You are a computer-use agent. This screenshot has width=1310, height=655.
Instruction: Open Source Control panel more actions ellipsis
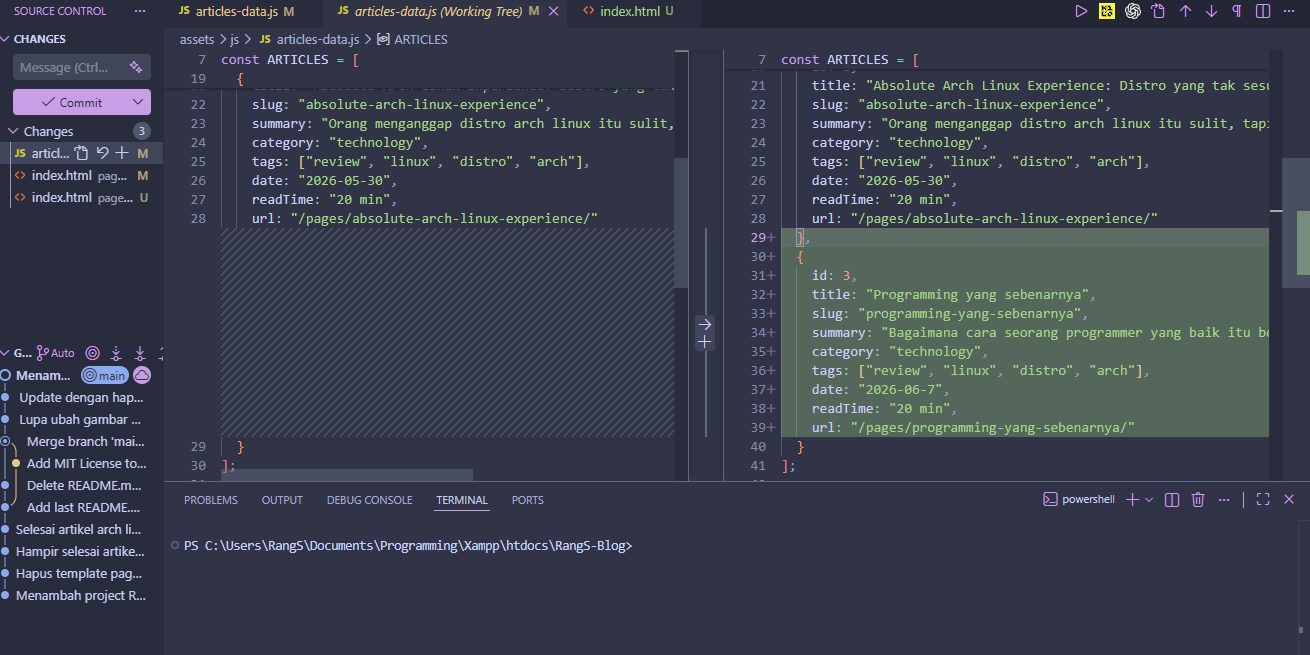139,11
